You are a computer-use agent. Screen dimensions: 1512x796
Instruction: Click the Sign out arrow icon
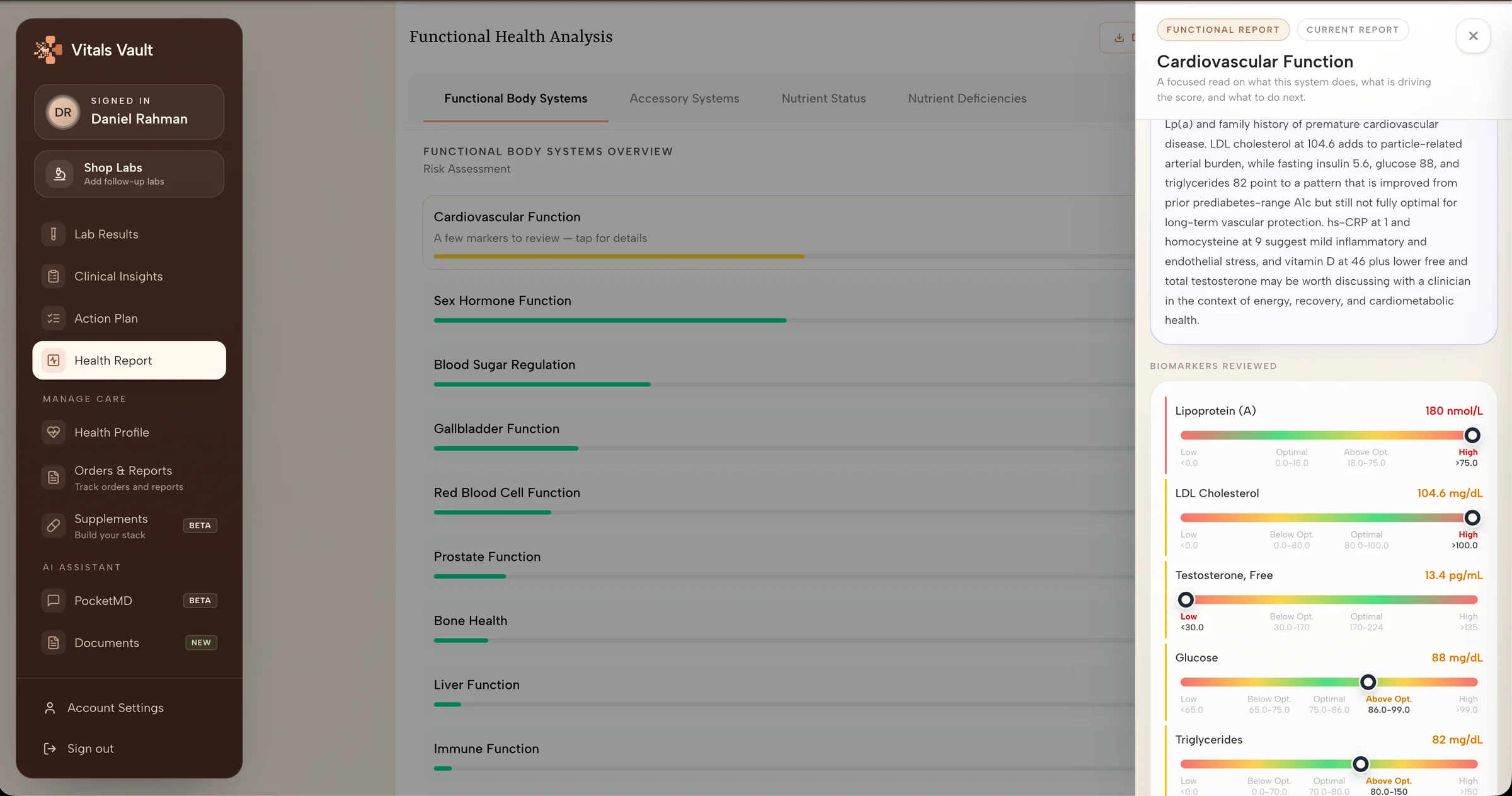(x=50, y=749)
